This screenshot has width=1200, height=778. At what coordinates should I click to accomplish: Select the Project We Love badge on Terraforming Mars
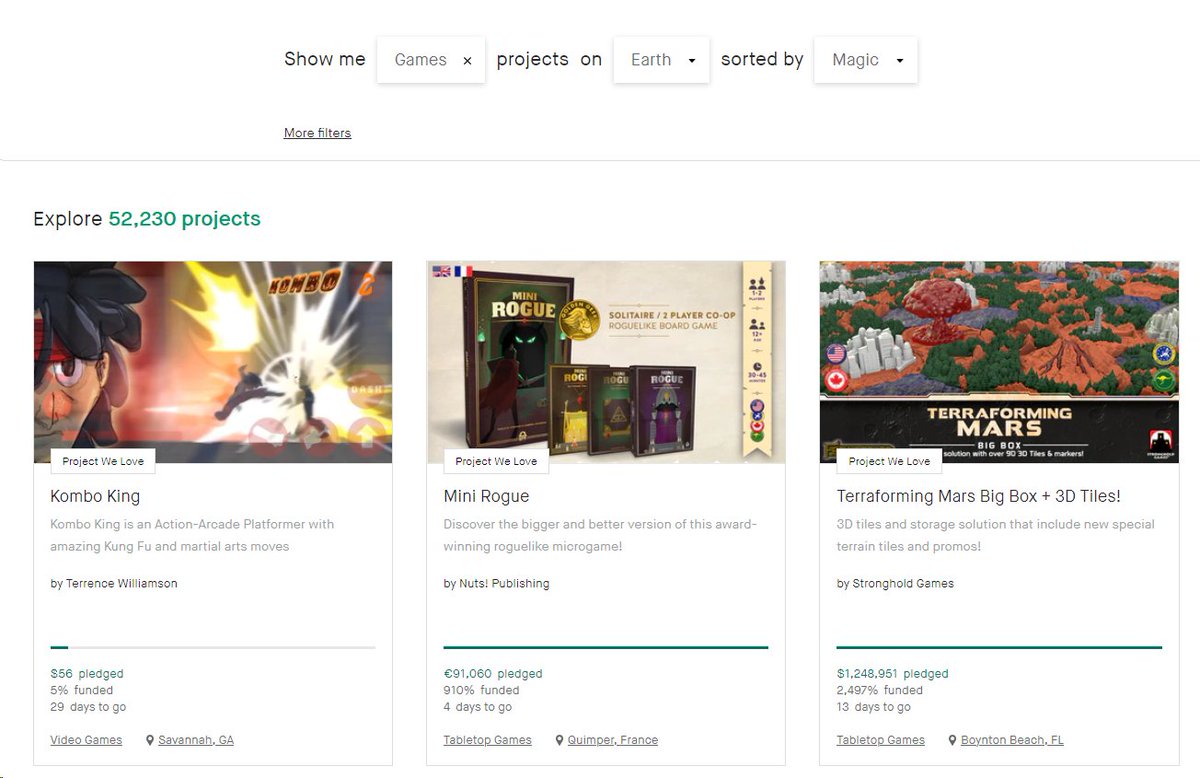click(x=889, y=461)
